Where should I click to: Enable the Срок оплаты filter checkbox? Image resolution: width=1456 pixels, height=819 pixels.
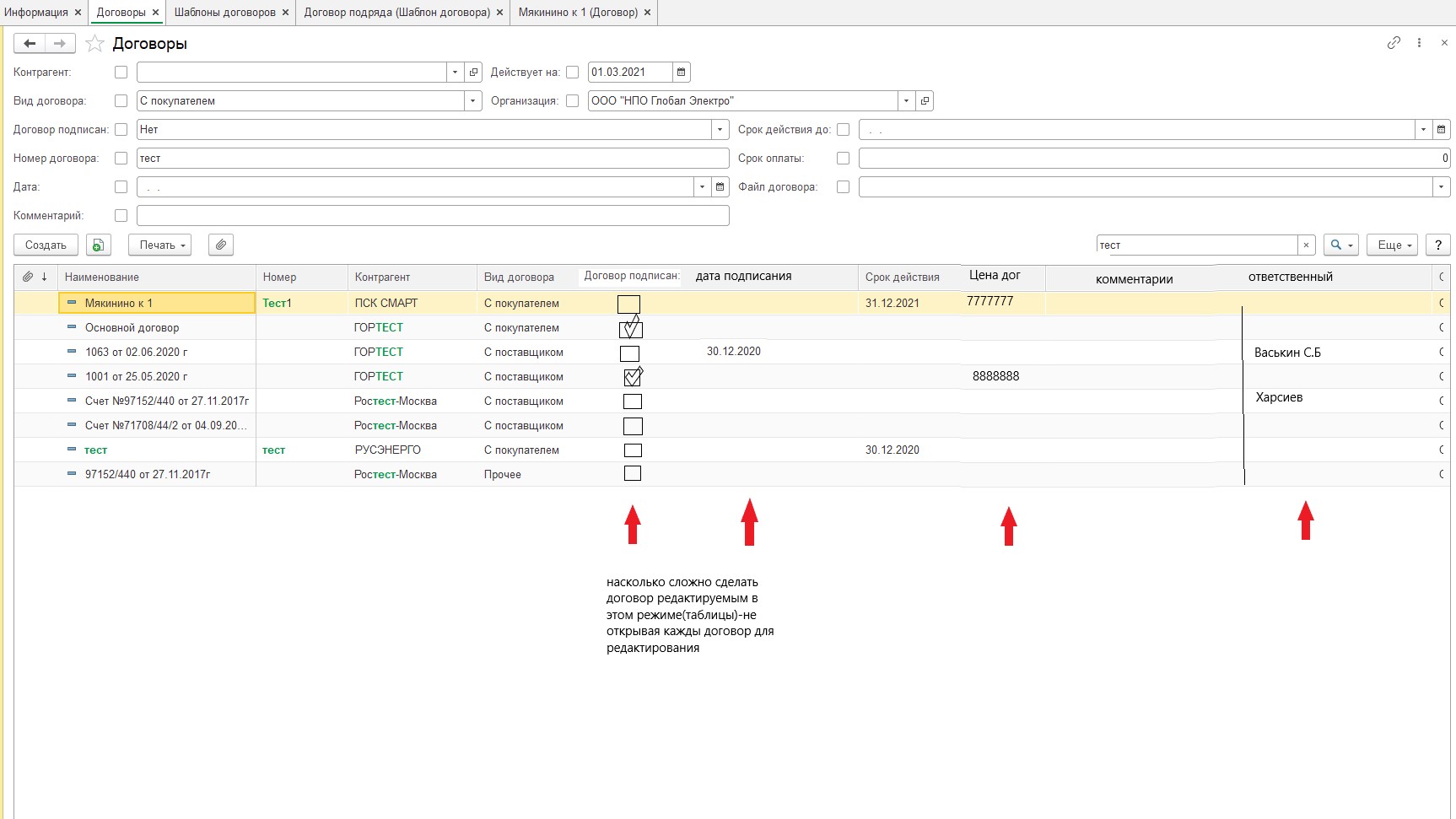pyautogui.click(x=843, y=159)
